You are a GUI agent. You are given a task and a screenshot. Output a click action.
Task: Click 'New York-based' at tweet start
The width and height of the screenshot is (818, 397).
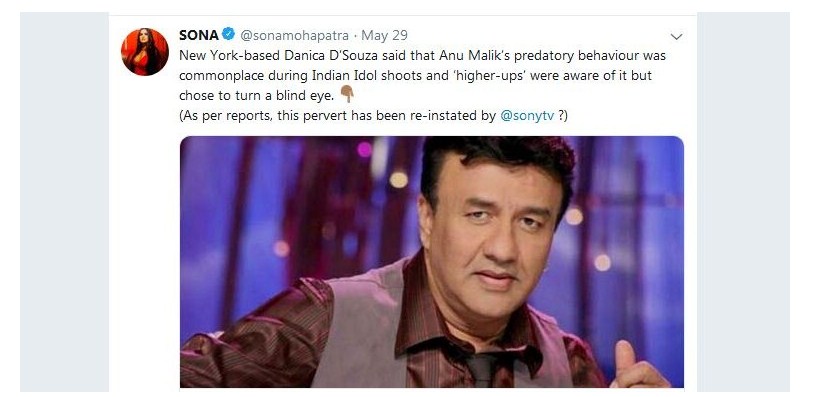click(230, 55)
